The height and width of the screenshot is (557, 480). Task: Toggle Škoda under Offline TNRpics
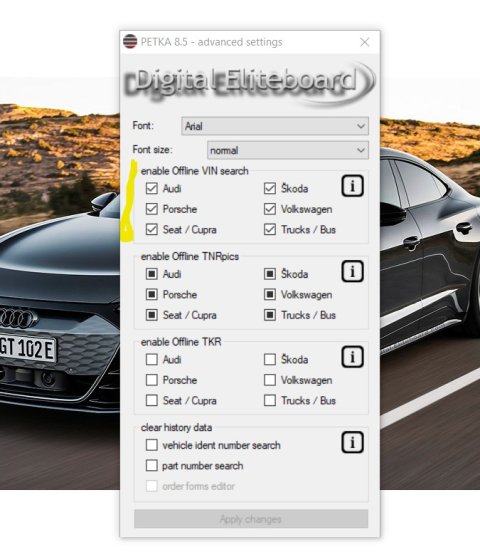click(270, 274)
